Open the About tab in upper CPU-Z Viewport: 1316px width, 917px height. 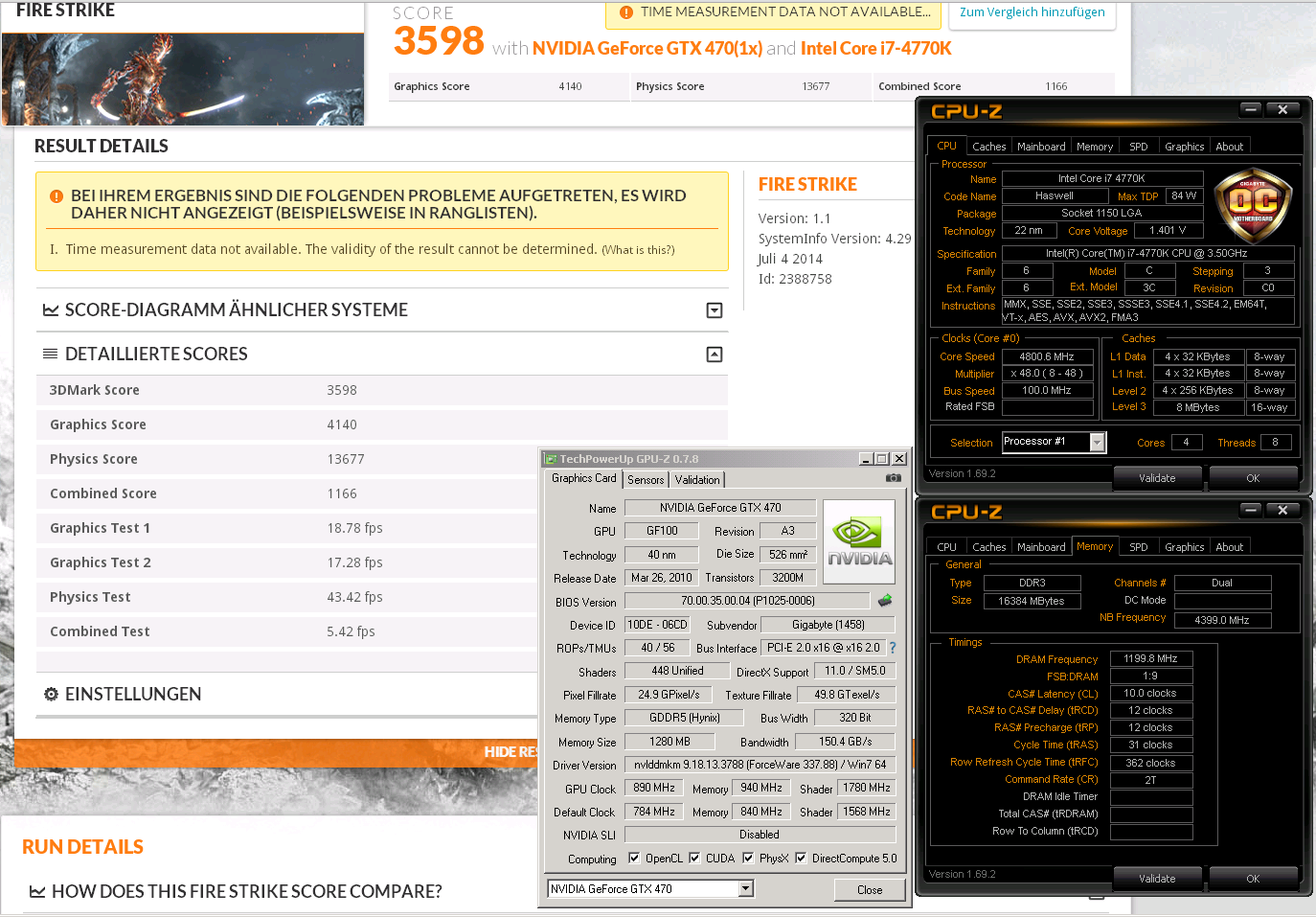tap(1230, 147)
